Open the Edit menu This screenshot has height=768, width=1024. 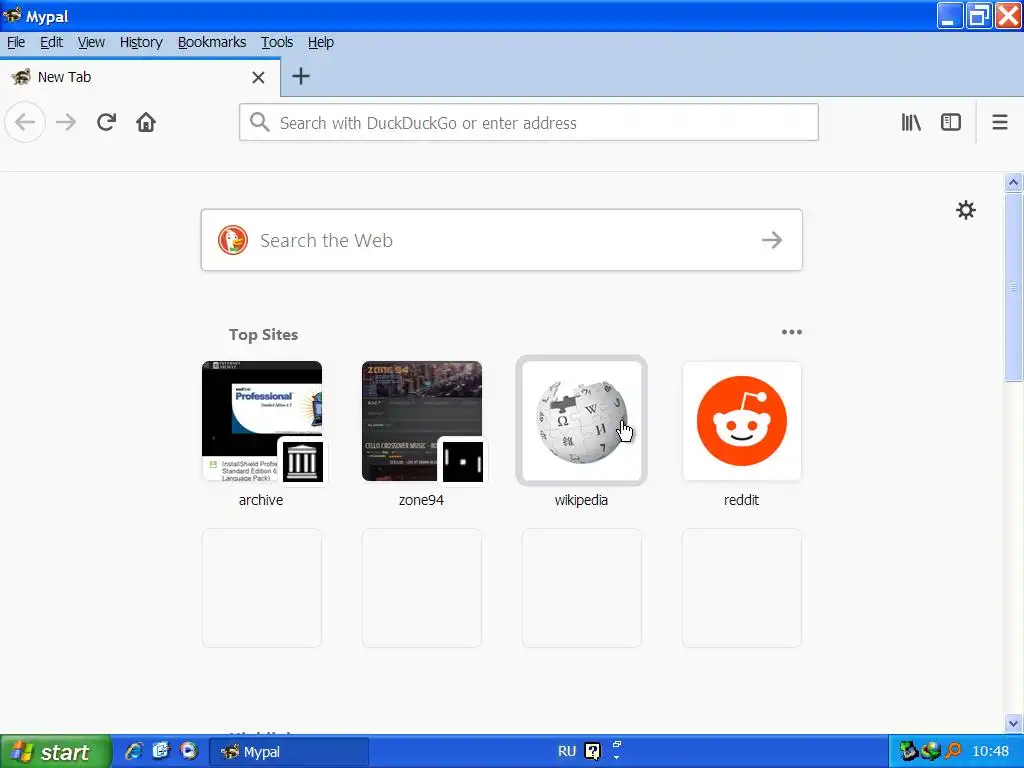pos(52,42)
